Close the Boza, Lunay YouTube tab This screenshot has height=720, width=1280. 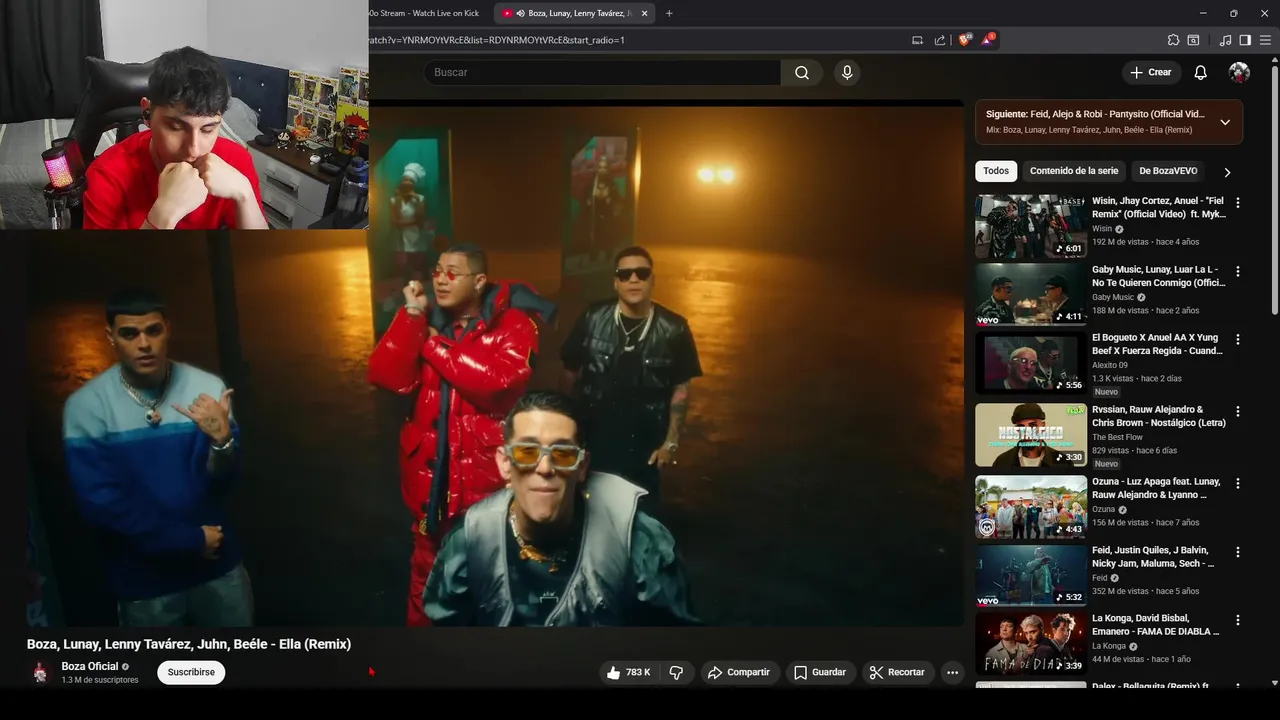(645, 13)
